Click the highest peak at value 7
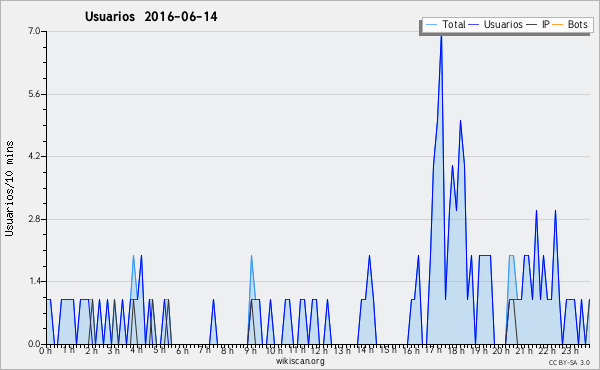This screenshot has width=600, height=370. coord(441,36)
